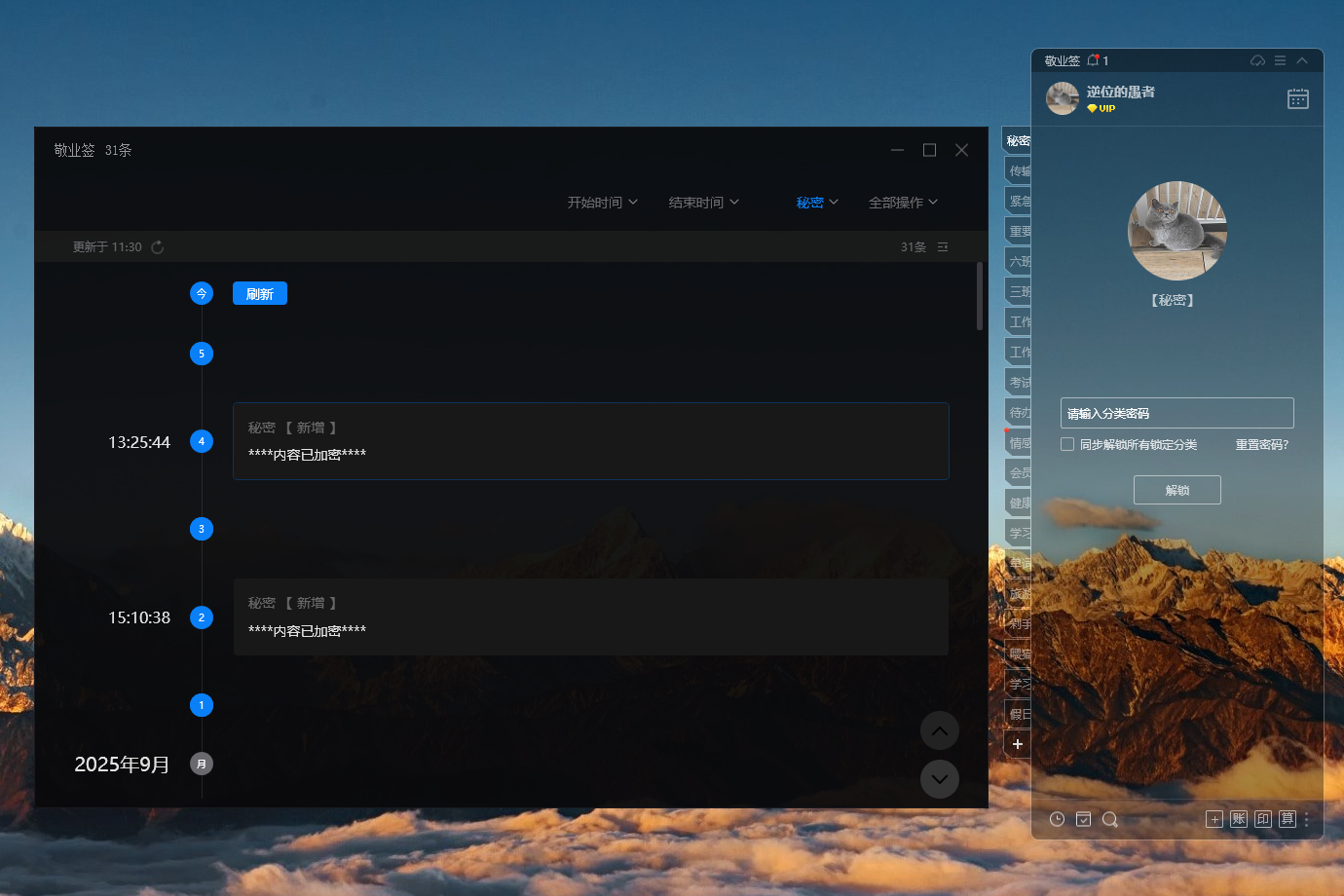Select the 会员 category side tab

pos(1019,472)
